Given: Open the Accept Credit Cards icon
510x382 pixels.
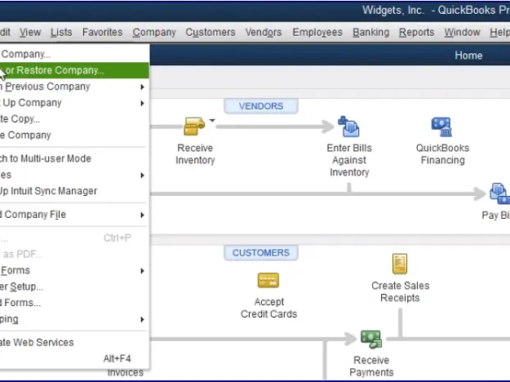Looking at the screenshot, I should (268, 280).
